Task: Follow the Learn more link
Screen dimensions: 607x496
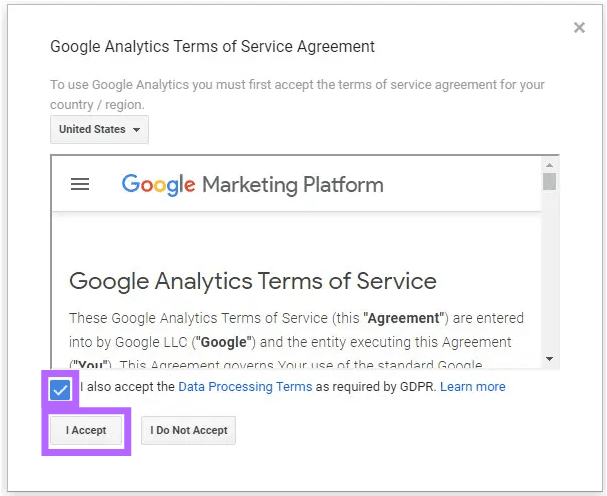Action: pos(473,386)
